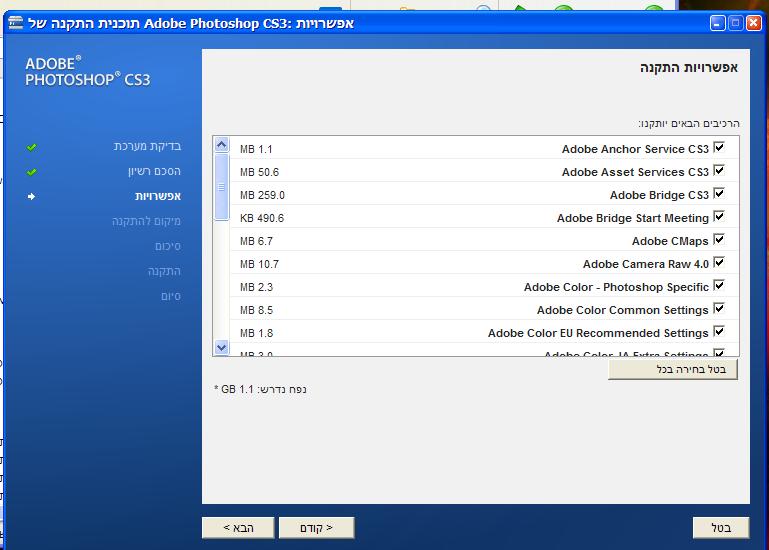Click the green checkmark beside בדיקת מערכת

31,147
